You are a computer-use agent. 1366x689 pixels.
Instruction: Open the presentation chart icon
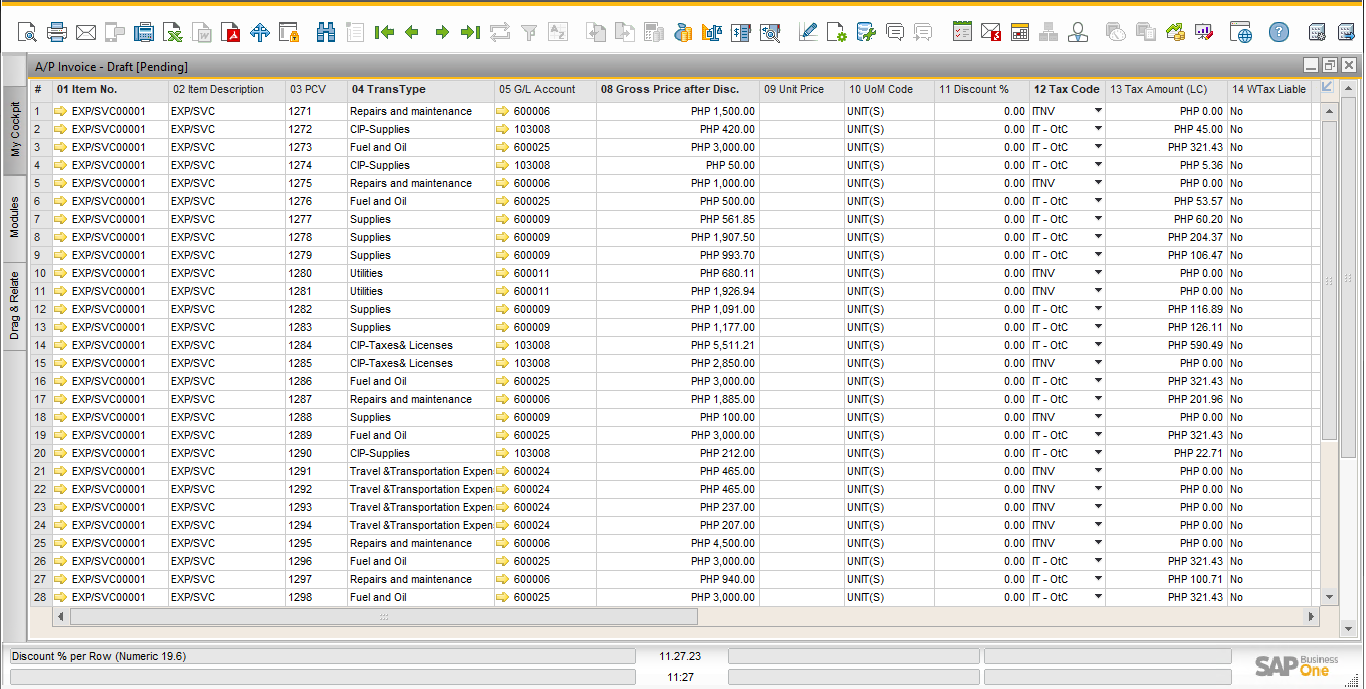pos(1203,33)
